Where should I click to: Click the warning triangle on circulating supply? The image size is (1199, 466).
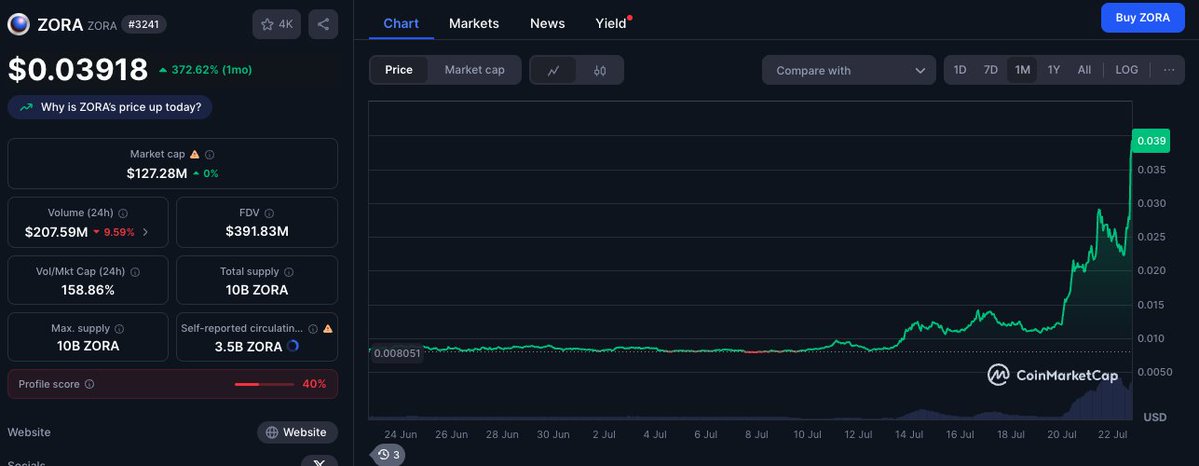pos(328,328)
